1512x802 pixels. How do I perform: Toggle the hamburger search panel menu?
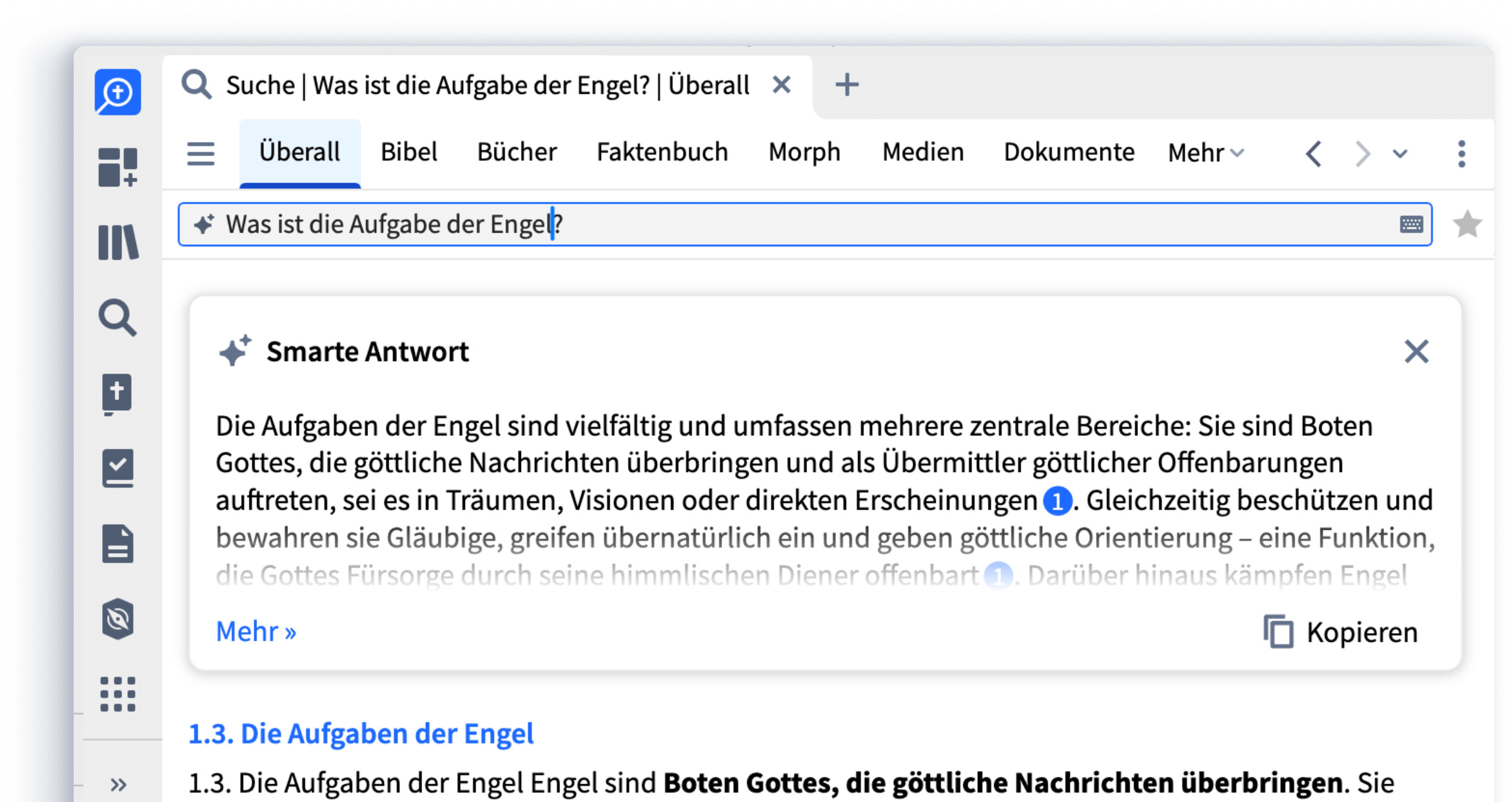point(200,153)
